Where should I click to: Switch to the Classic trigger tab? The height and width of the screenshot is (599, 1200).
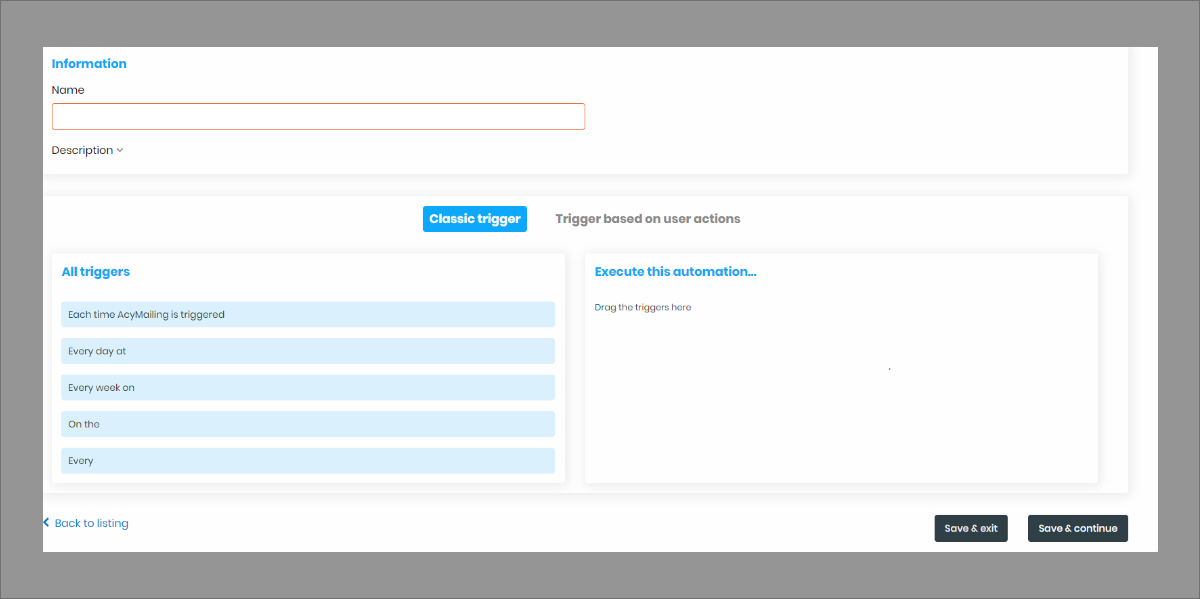474,219
